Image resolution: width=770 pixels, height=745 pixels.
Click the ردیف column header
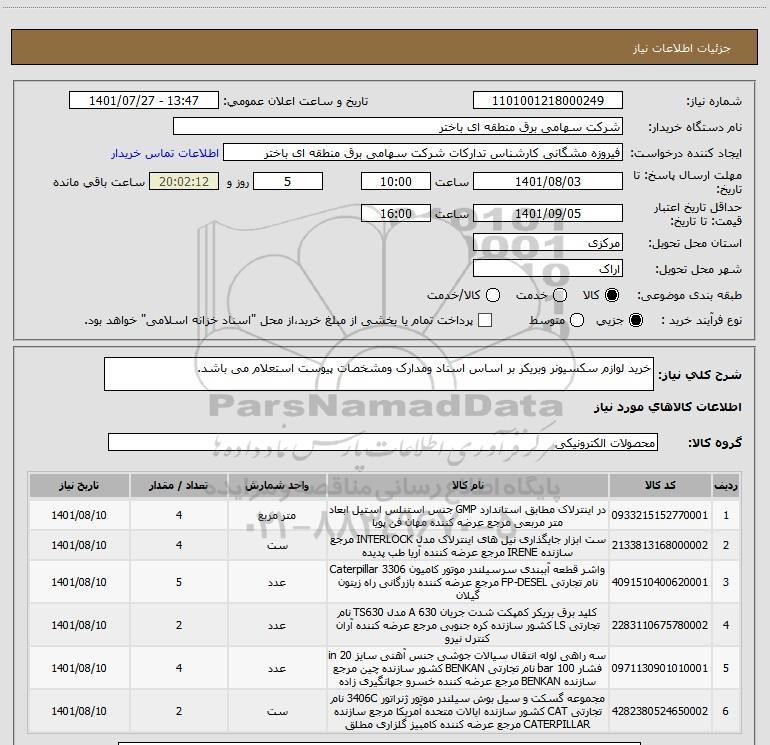pyautogui.click(x=726, y=486)
